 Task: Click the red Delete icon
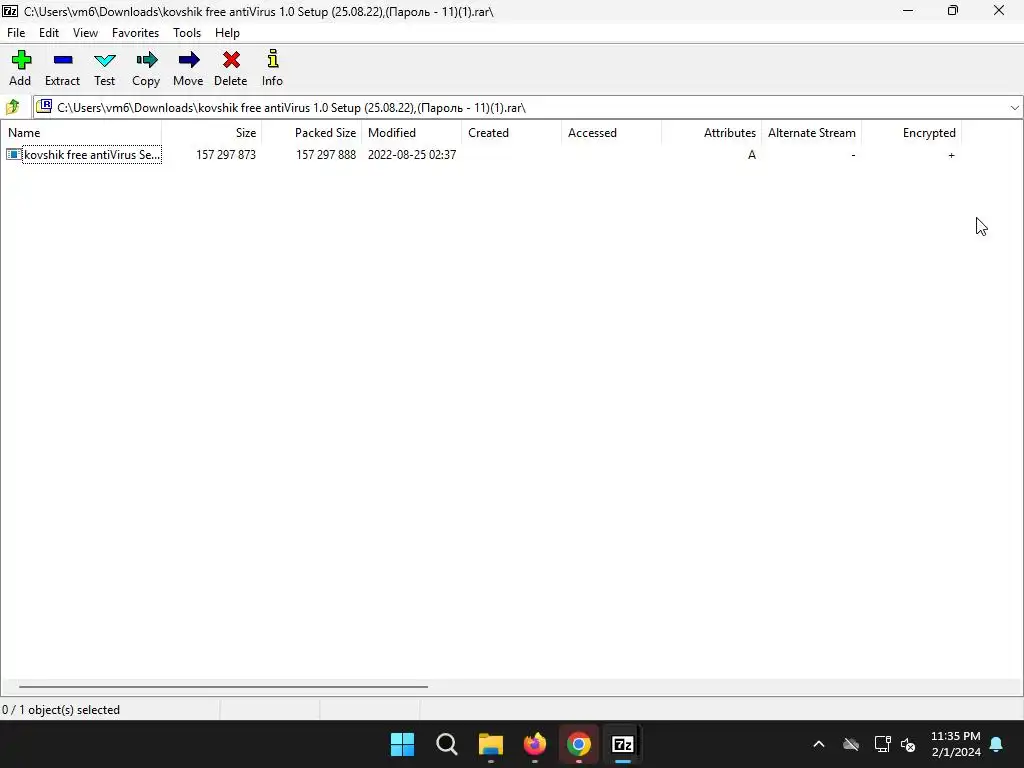(x=231, y=60)
